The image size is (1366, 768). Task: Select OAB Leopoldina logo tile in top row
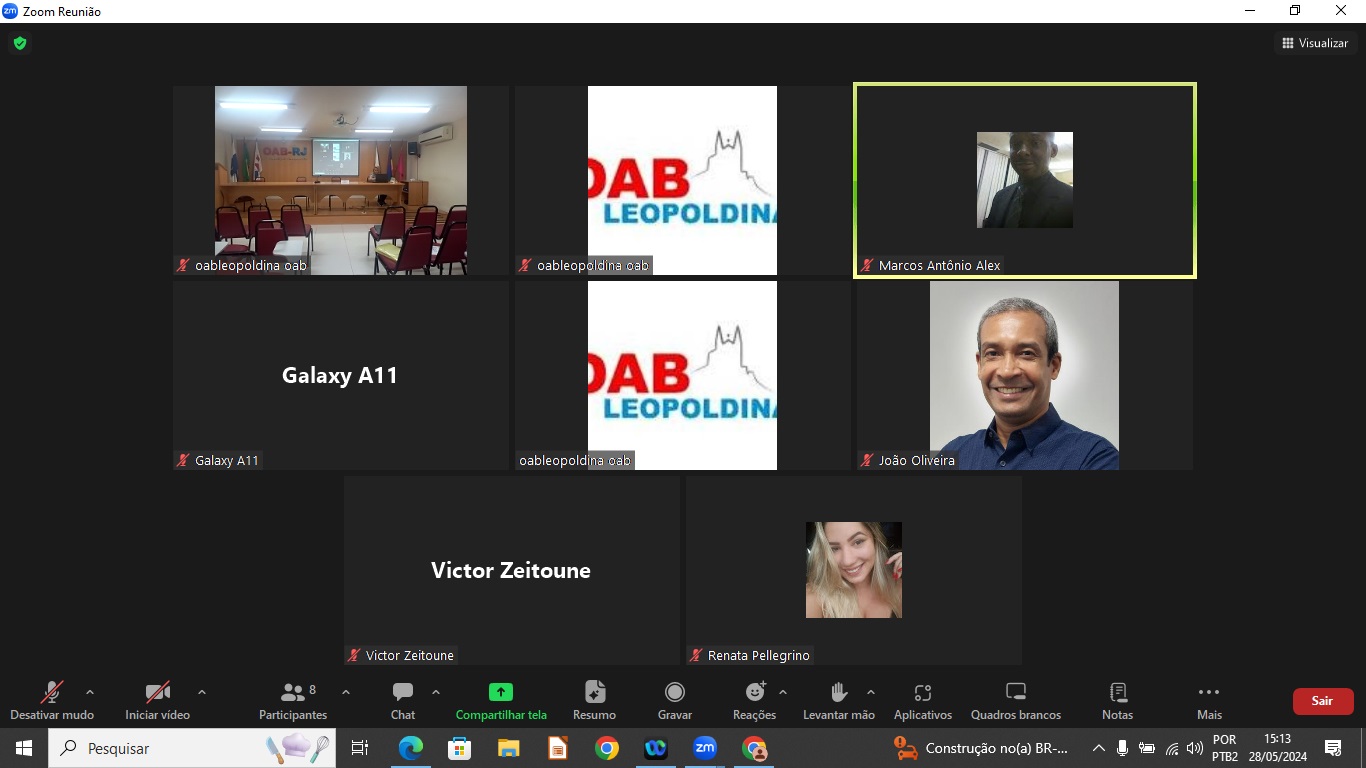click(682, 180)
